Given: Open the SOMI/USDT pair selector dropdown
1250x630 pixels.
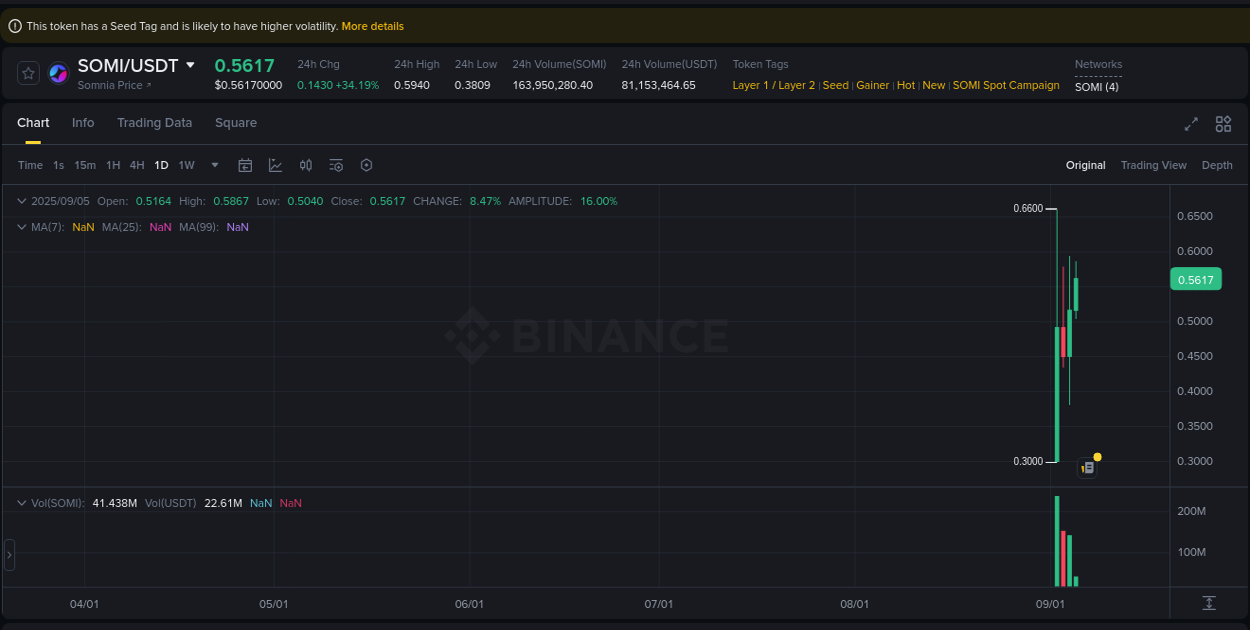Looking at the screenshot, I should (x=191, y=64).
